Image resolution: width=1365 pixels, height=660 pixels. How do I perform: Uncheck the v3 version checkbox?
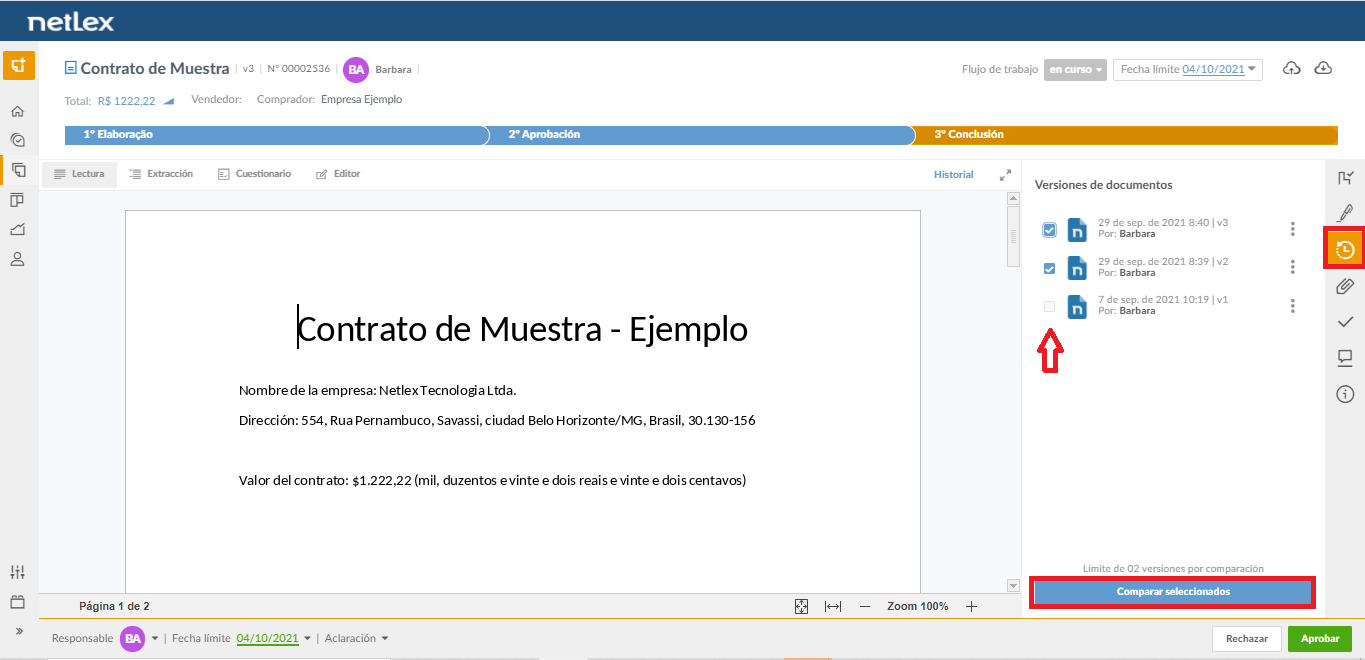pos(1049,230)
